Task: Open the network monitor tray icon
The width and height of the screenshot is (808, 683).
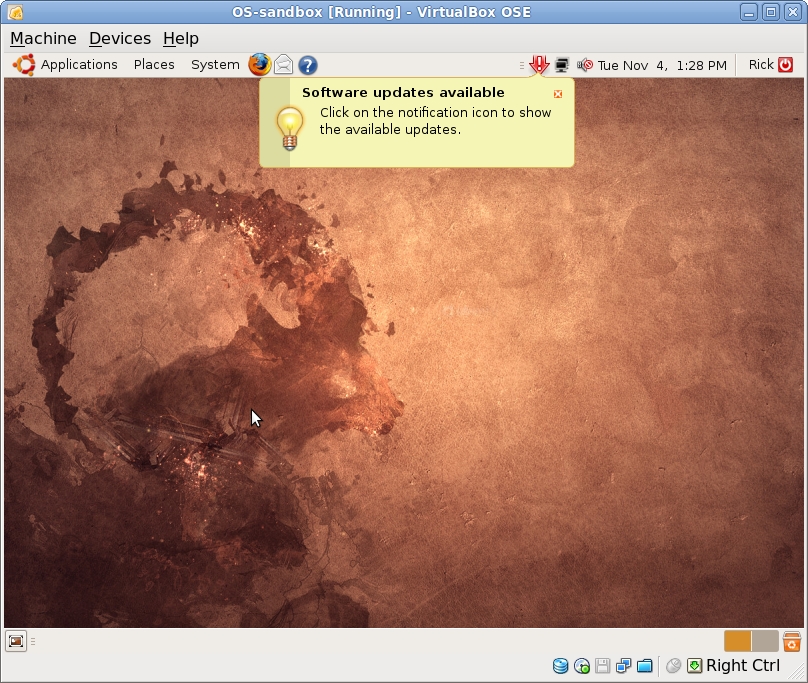Action: (x=562, y=65)
